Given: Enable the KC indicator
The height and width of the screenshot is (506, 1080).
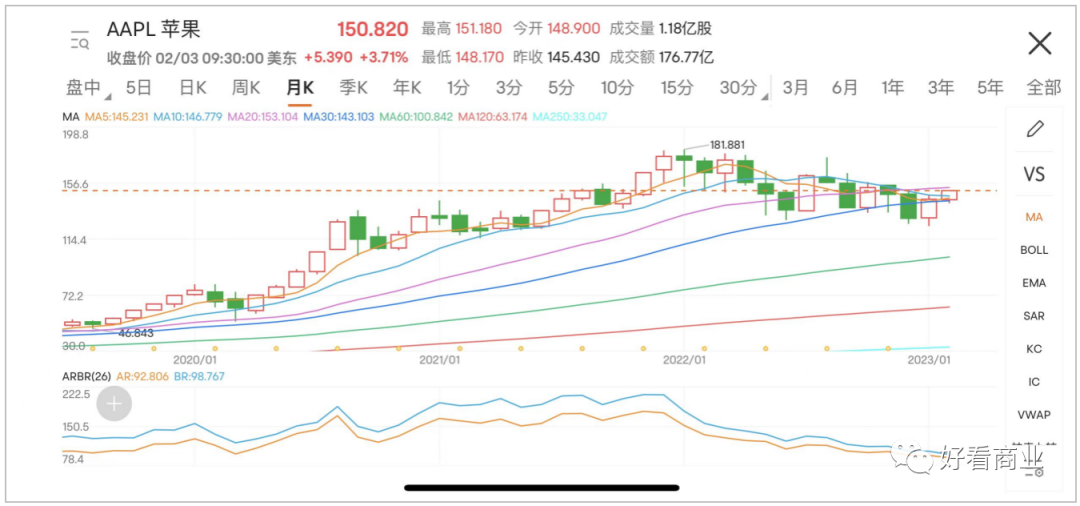Looking at the screenshot, I should coord(1034,349).
